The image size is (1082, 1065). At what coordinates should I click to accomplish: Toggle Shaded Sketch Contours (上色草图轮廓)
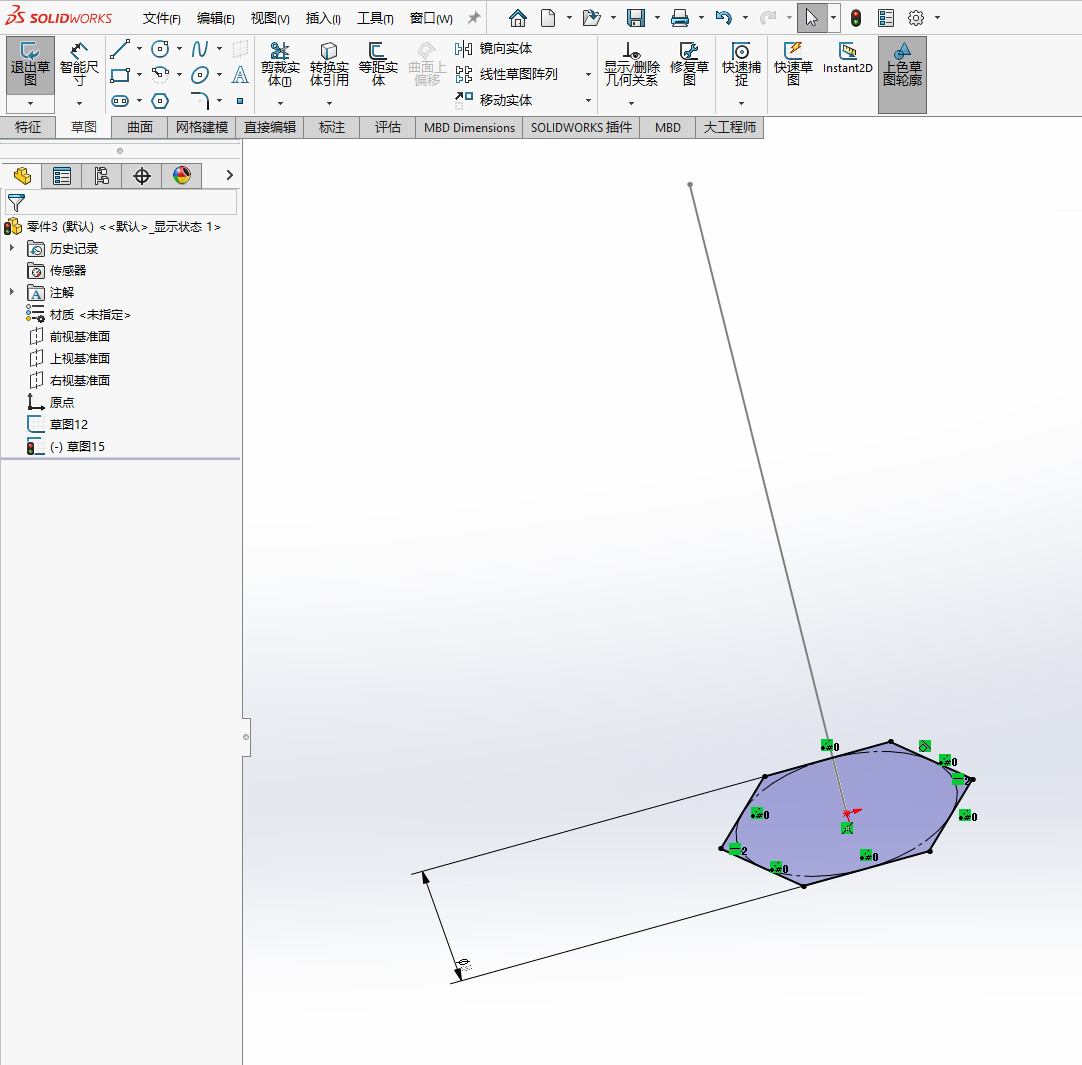902,65
